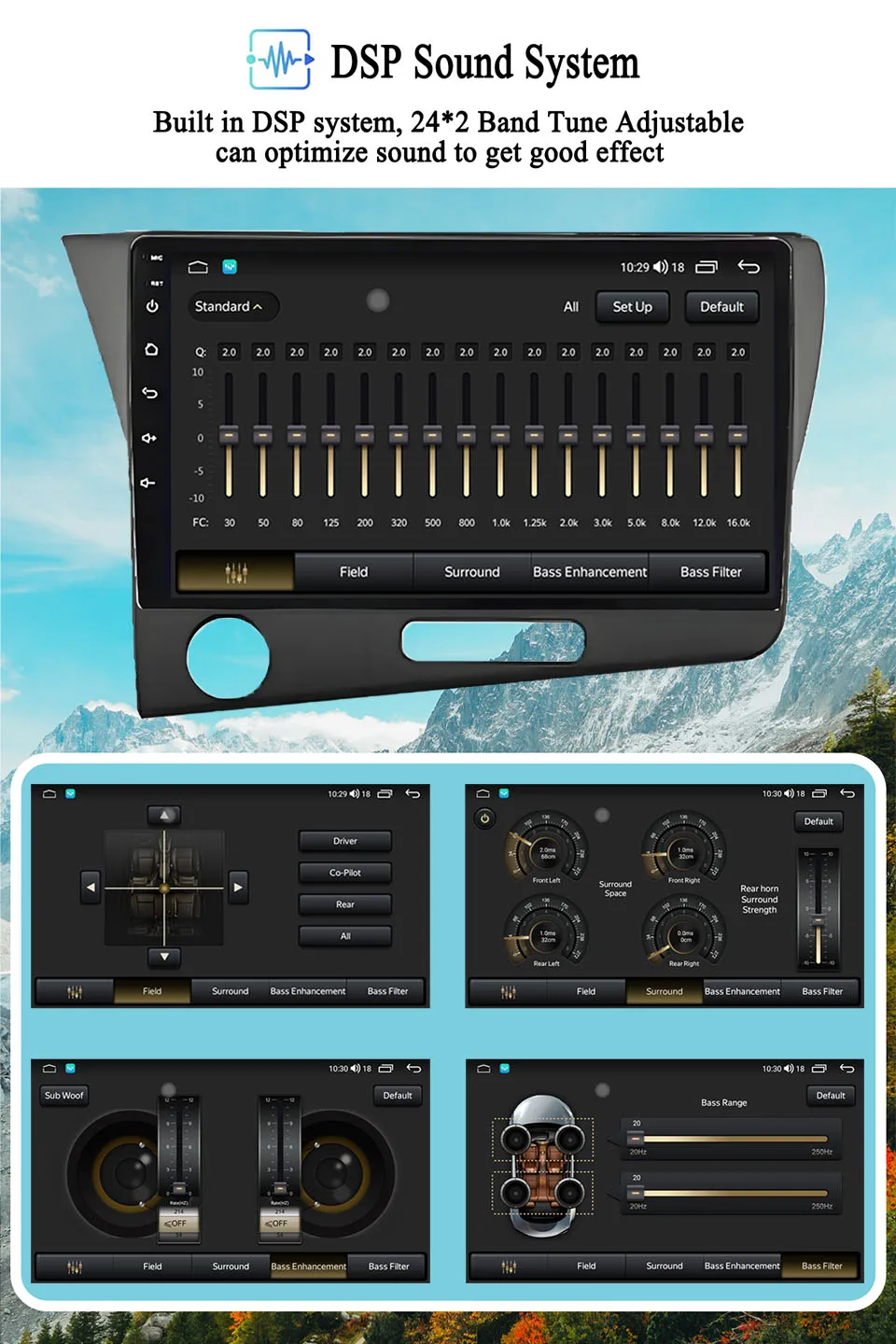
Task: Click the Rear horn Surround Strength slider
Action: pos(819,908)
